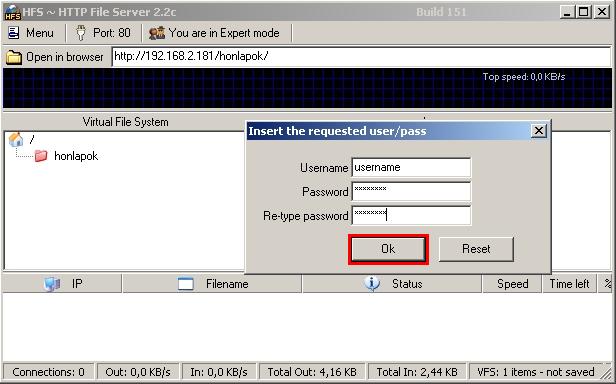The height and width of the screenshot is (384, 616).
Task: Click VFS: 1 items - not saved
Action: tap(535, 372)
